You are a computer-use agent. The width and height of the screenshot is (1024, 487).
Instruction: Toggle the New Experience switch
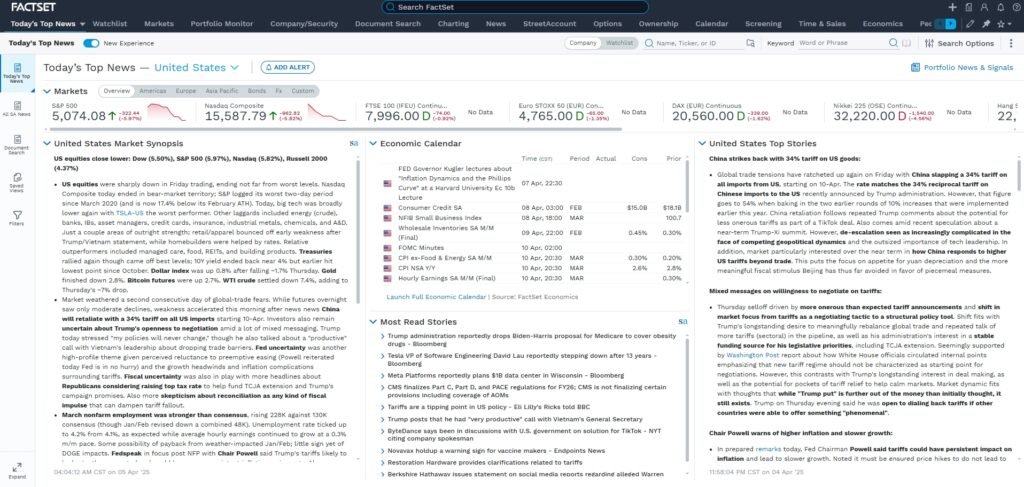[x=91, y=43]
